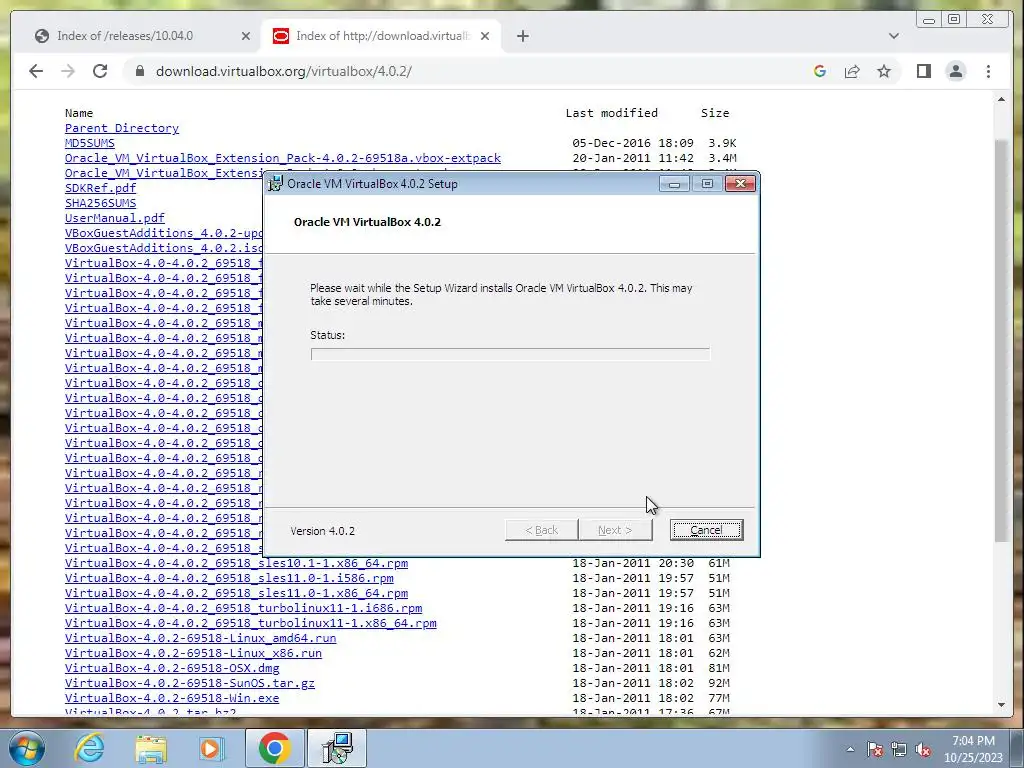The width and height of the screenshot is (1024, 768).
Task: Open Chrome side panel icon
Action: (x=923, y=71)
